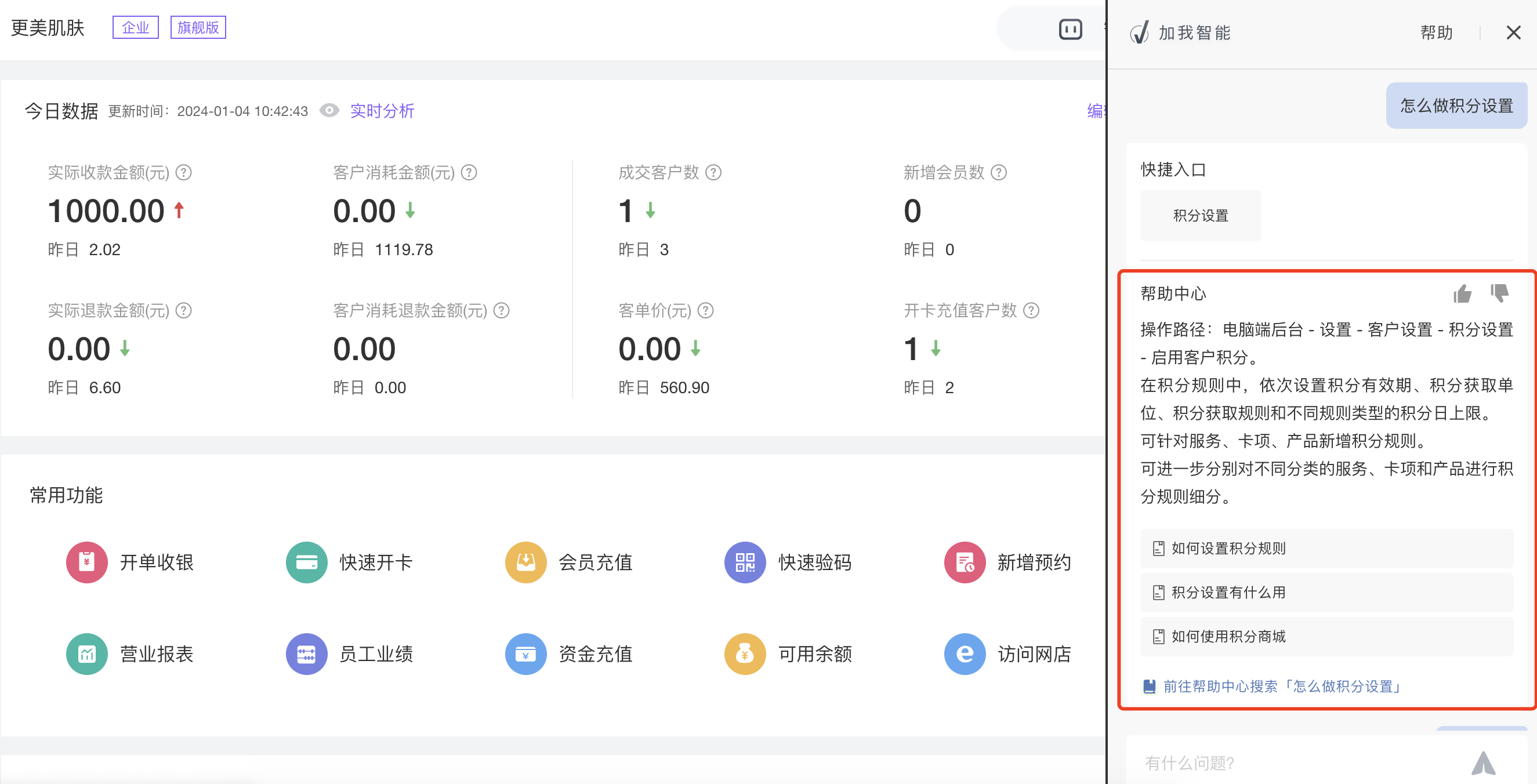Click help icon beside 客单价(元)
The image size is (1537, 784).
coord(705,310)
